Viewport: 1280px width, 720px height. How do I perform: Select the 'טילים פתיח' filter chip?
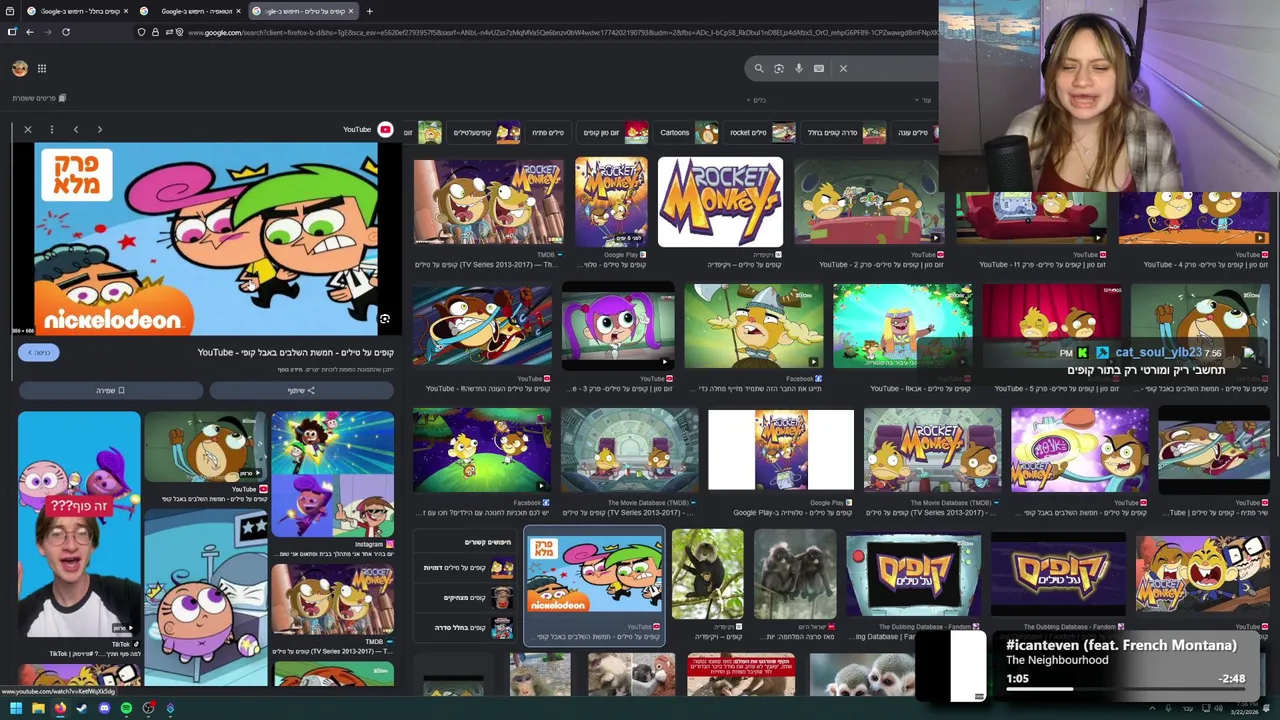point(548,132)
